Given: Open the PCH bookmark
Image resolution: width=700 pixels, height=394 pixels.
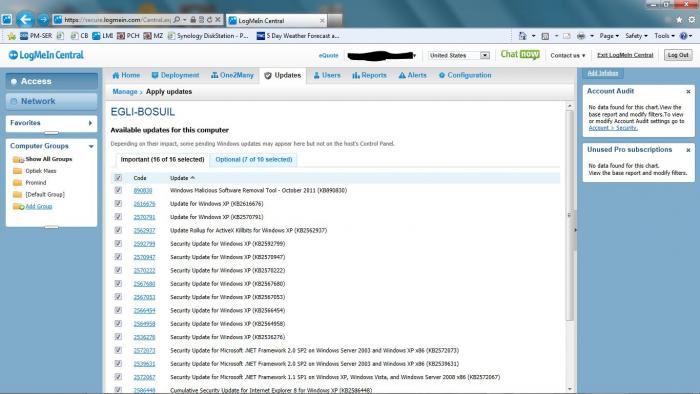Looking at the screenshot, I should click(x=128, y=36).
